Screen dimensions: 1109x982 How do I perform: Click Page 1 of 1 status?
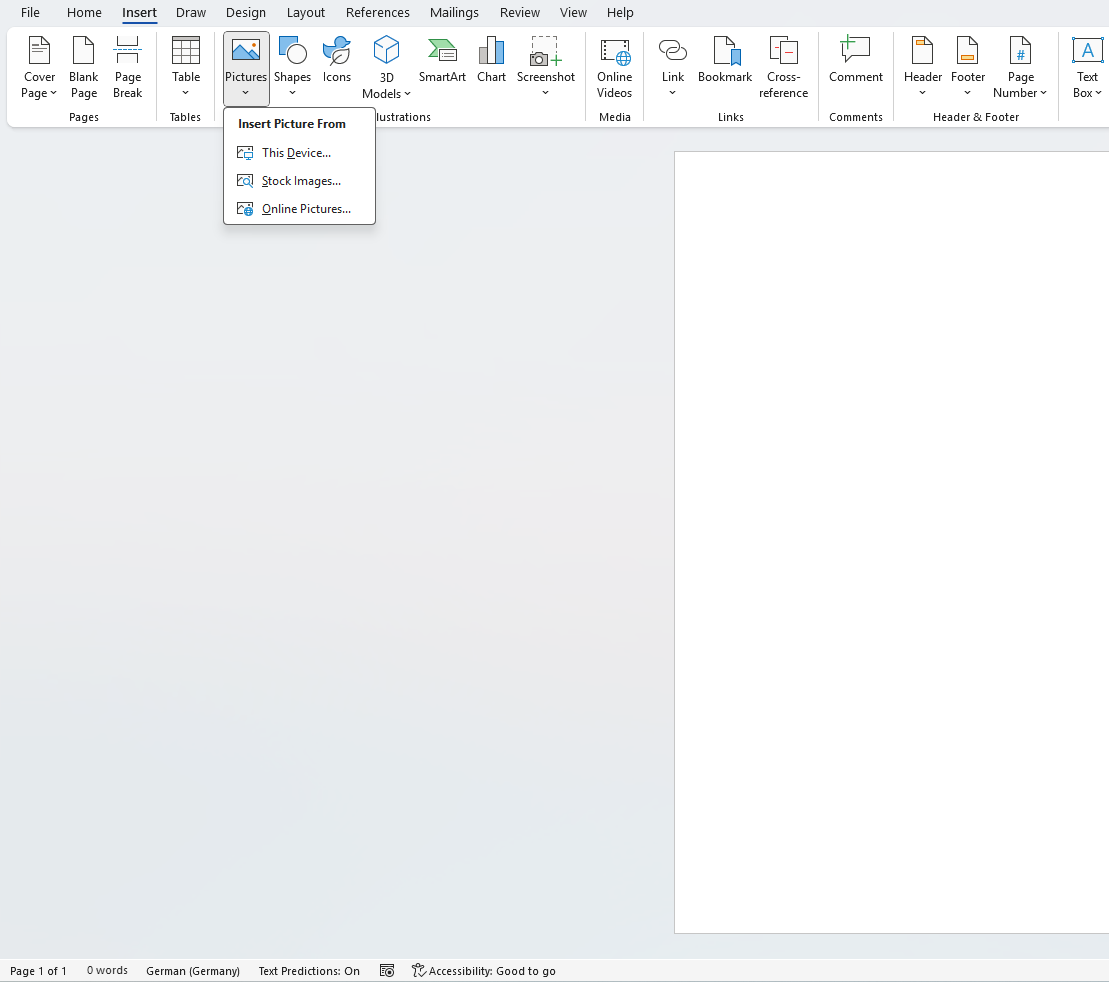tap(38, 971)
